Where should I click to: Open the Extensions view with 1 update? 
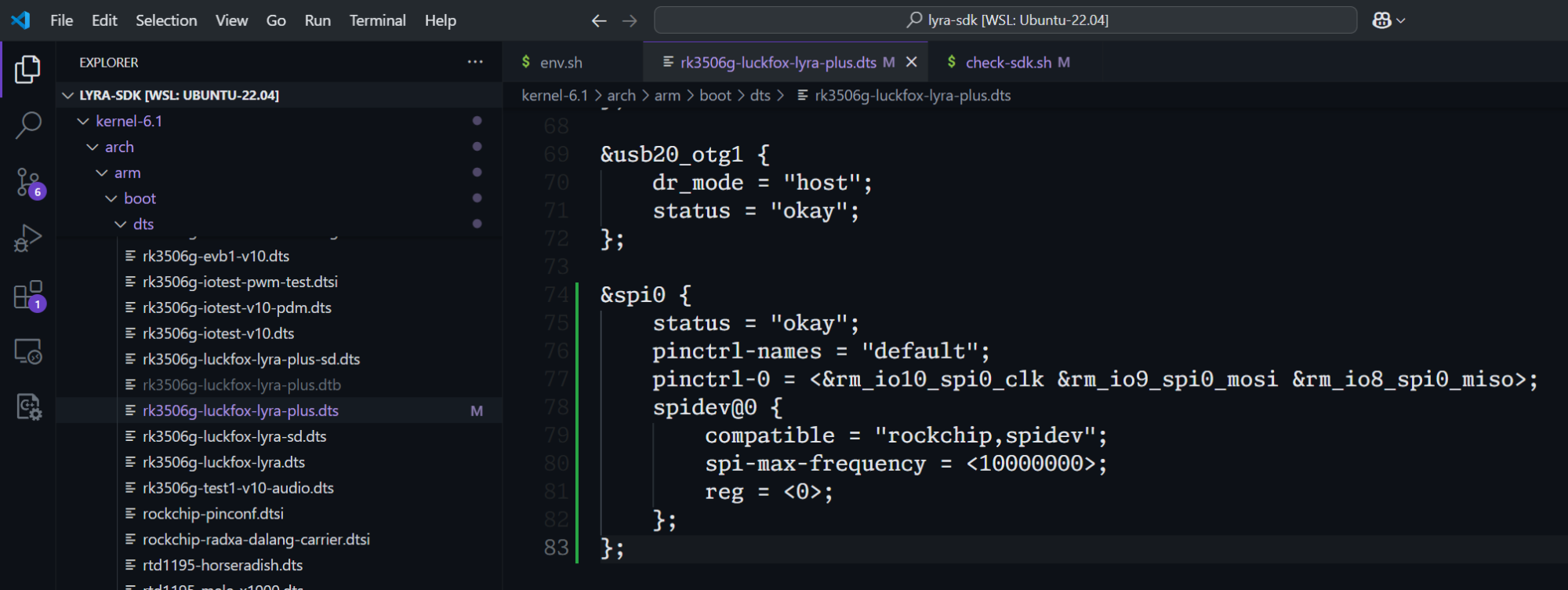click(29, 296)
